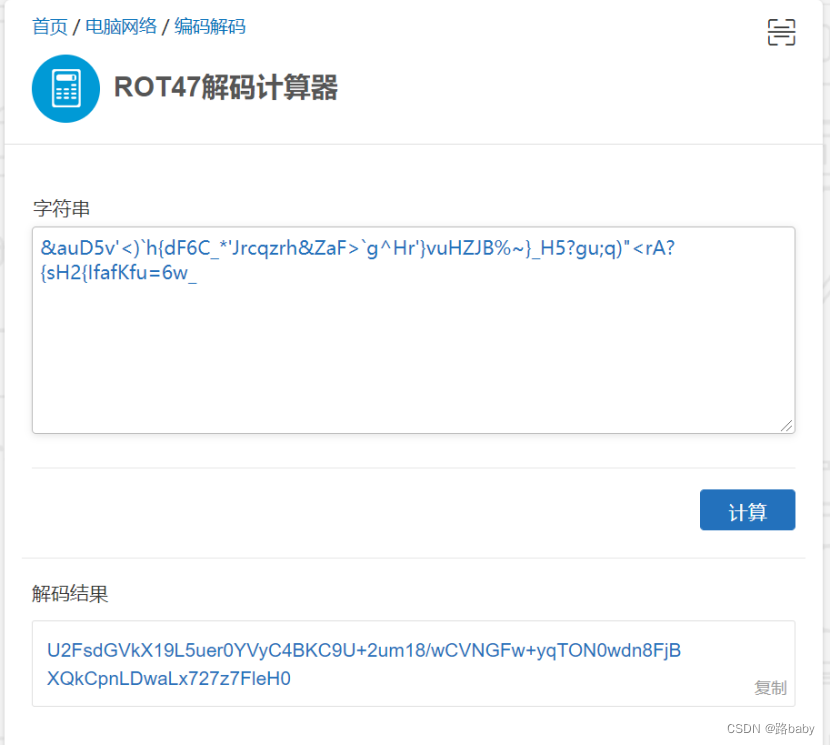The width and height of the screenshot is (830, 745).
Task: Open the 首页 breadcrumb link
Action: (50, 26)
